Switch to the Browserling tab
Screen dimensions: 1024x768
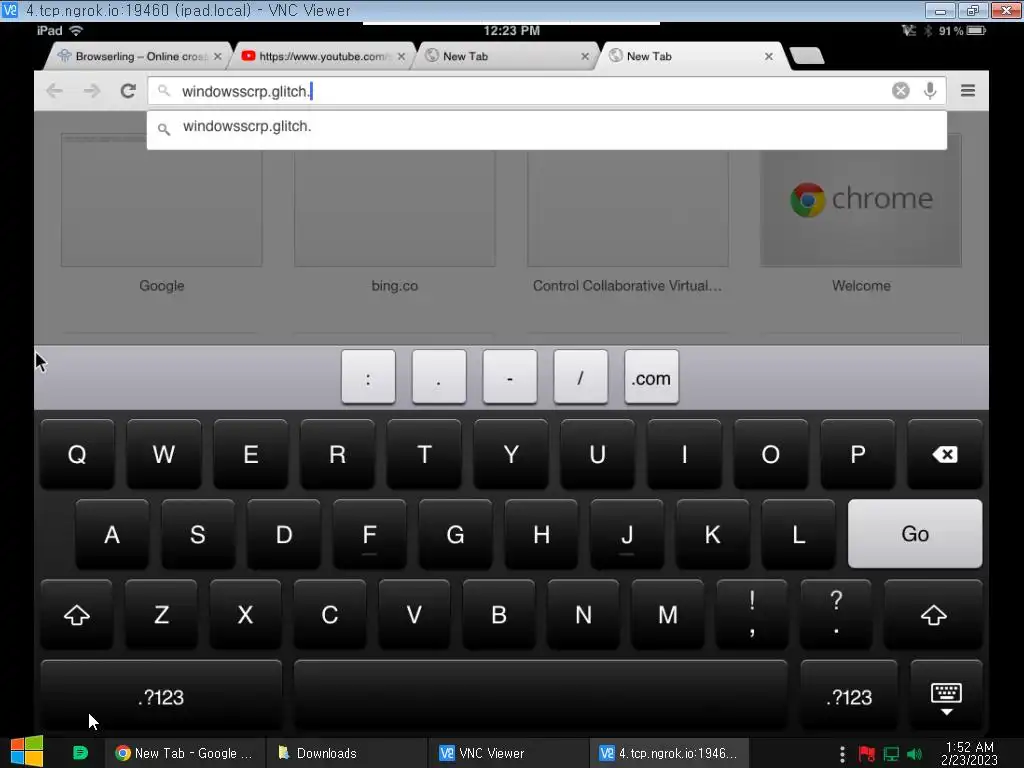(138, 57)
